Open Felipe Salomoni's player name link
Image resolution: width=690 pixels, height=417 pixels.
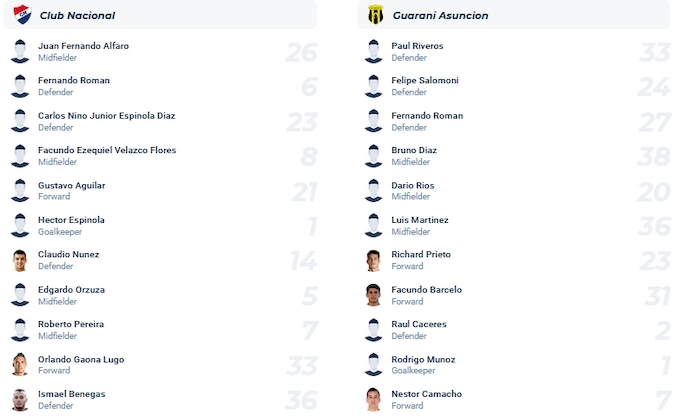(425, 80)
